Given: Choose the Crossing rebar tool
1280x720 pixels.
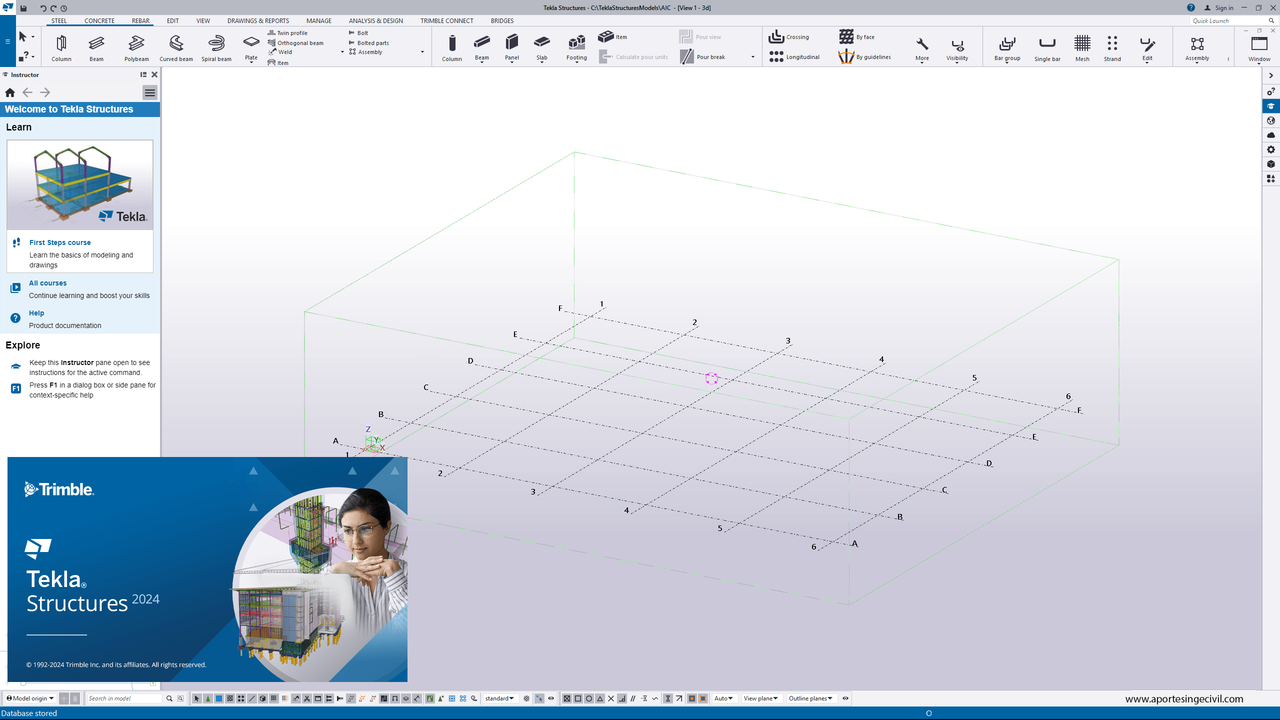Looking at the screenshot, I should pos(789,37).
